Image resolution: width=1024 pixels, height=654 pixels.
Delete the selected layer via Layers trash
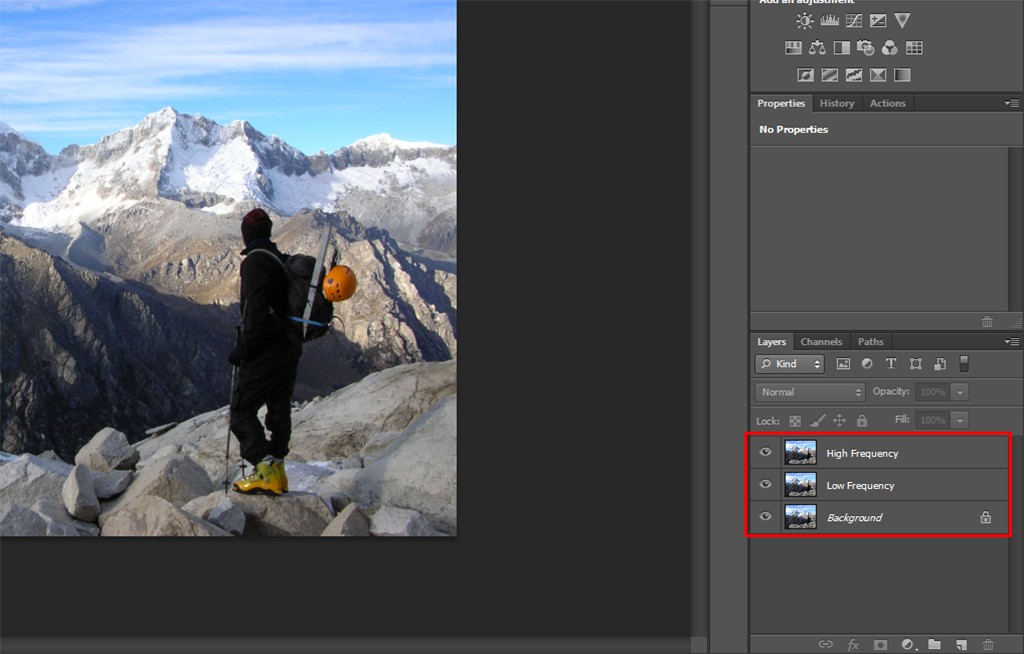click(x=988, y=645)
